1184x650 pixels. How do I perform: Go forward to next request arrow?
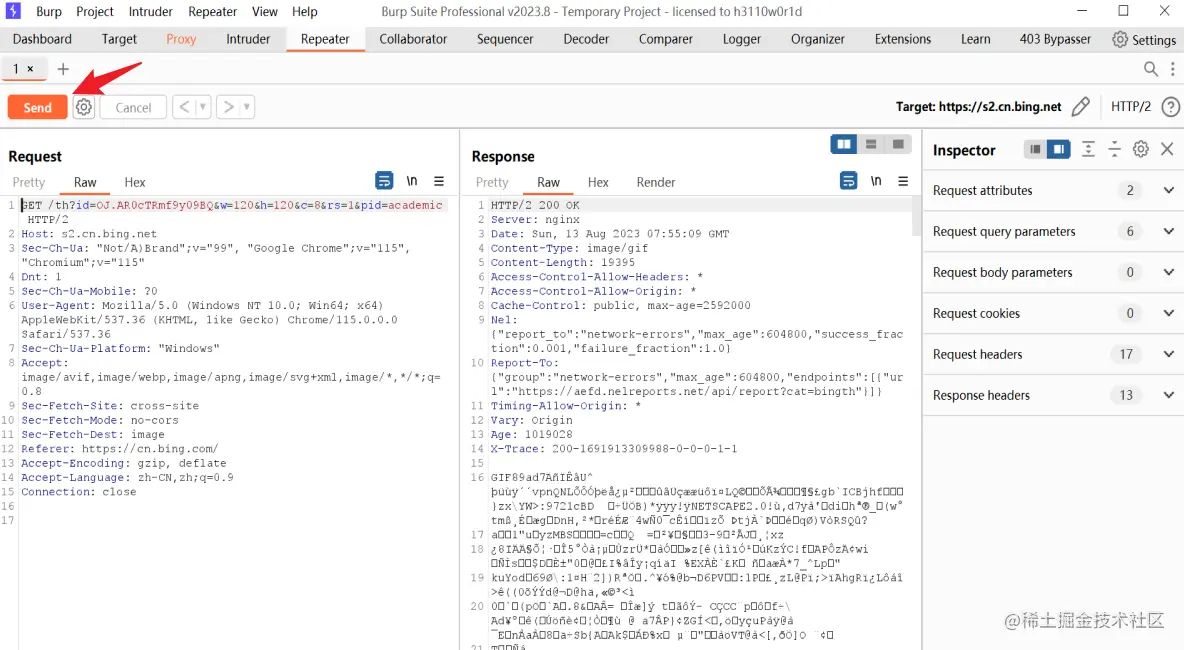(228, 107)
